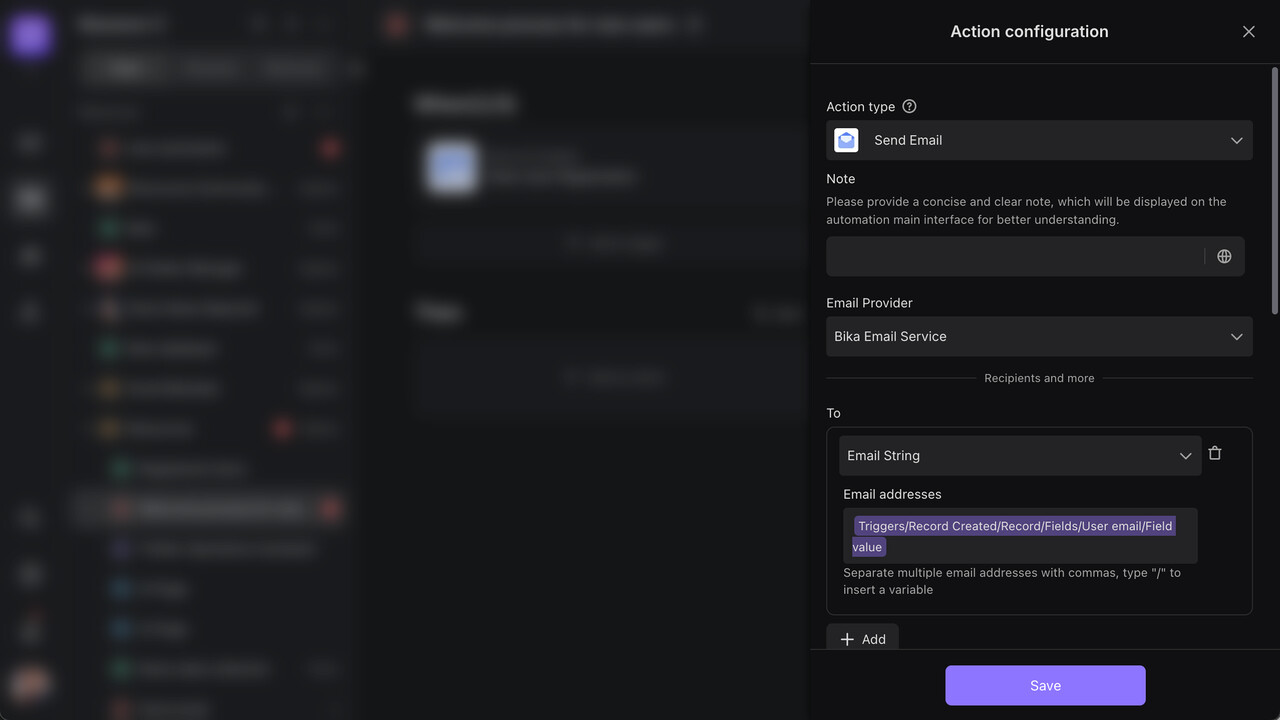This screenshot has width=1280, height=720.
Task: Open the user avatar at sidebar bottom
Action: pos(30,684)
